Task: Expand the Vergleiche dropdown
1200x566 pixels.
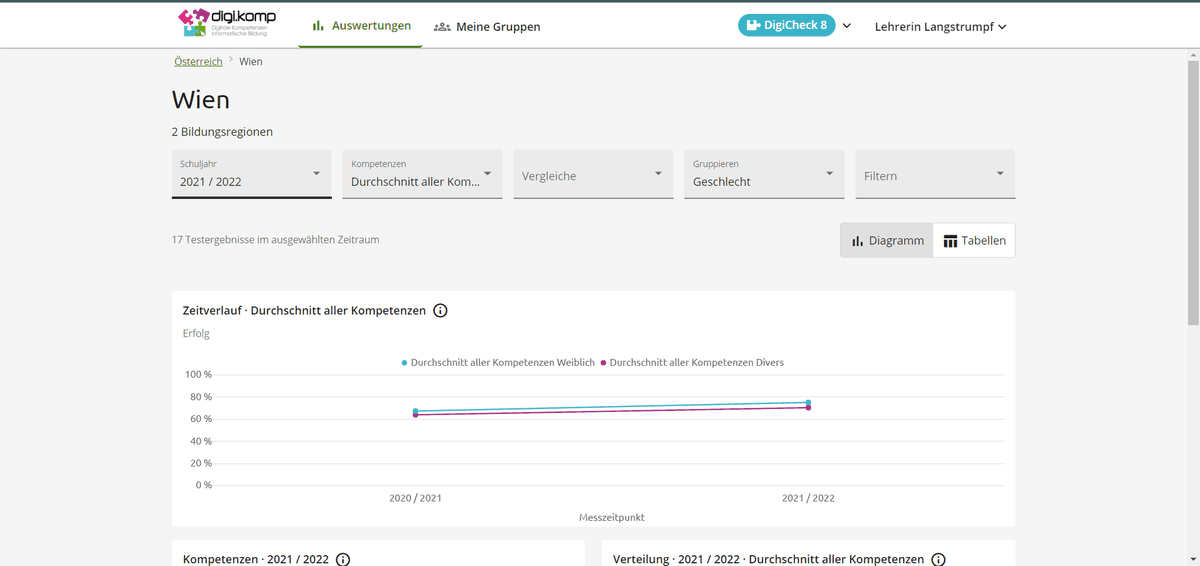Action: point(593,175)
